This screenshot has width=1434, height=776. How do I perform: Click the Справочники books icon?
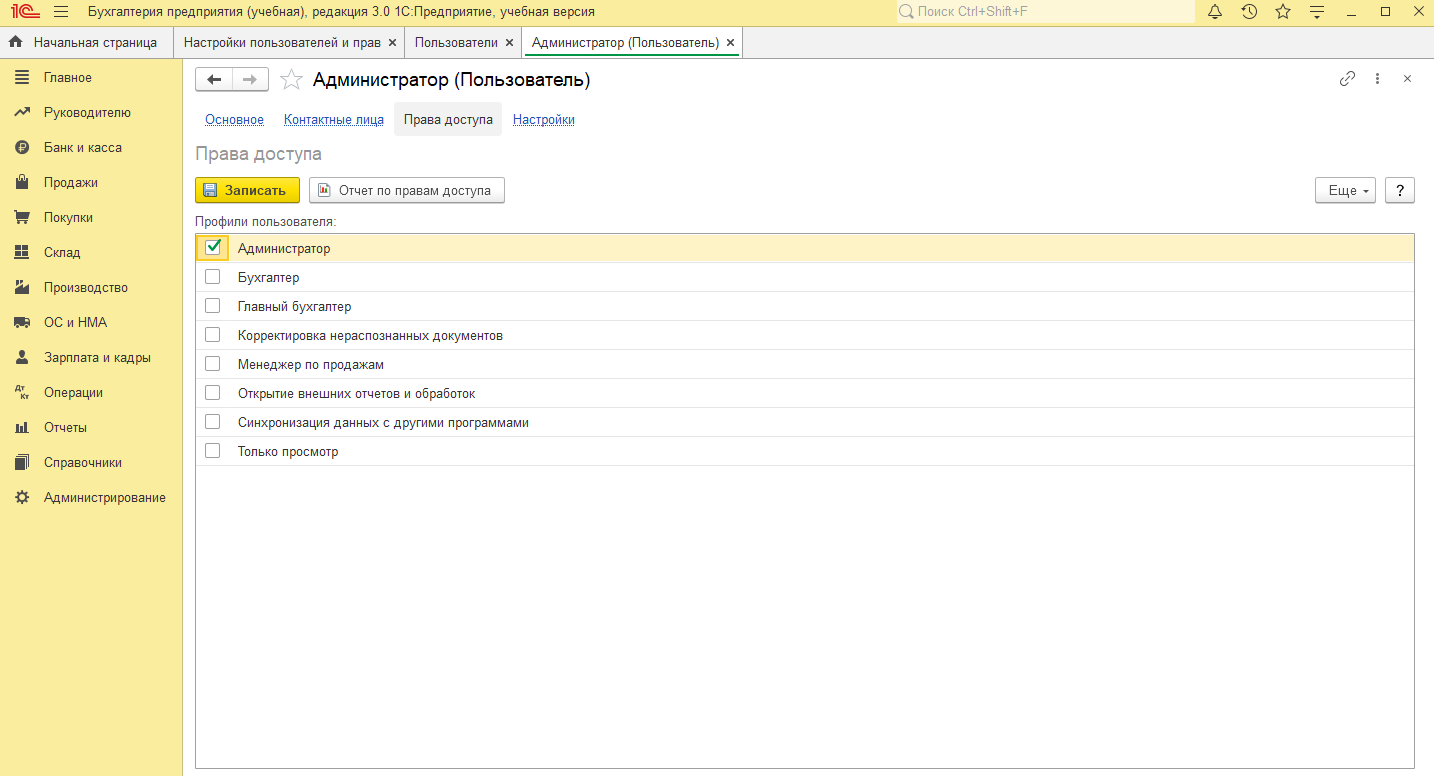point(22,463)
